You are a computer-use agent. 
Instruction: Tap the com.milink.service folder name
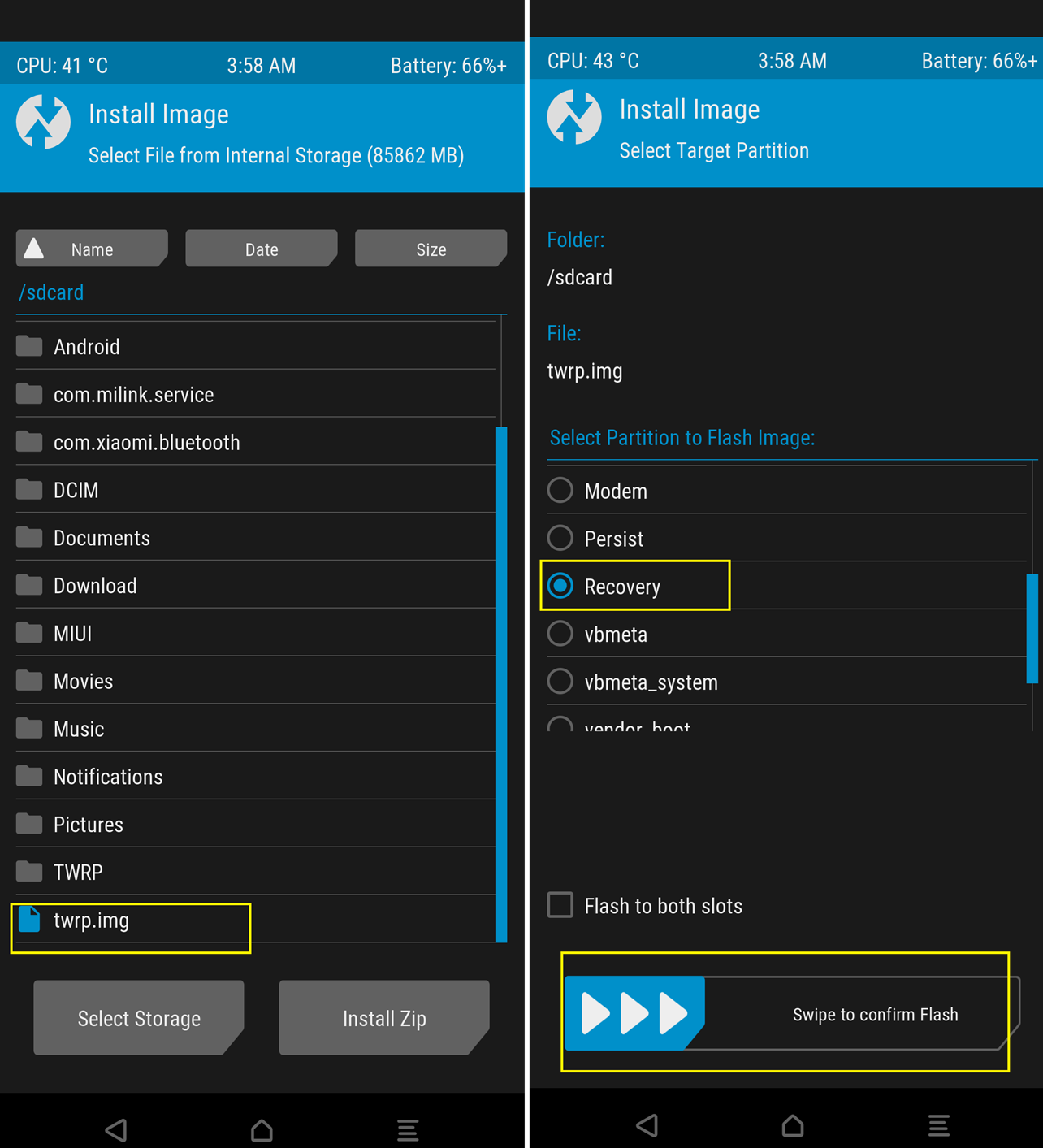point(134,395)
